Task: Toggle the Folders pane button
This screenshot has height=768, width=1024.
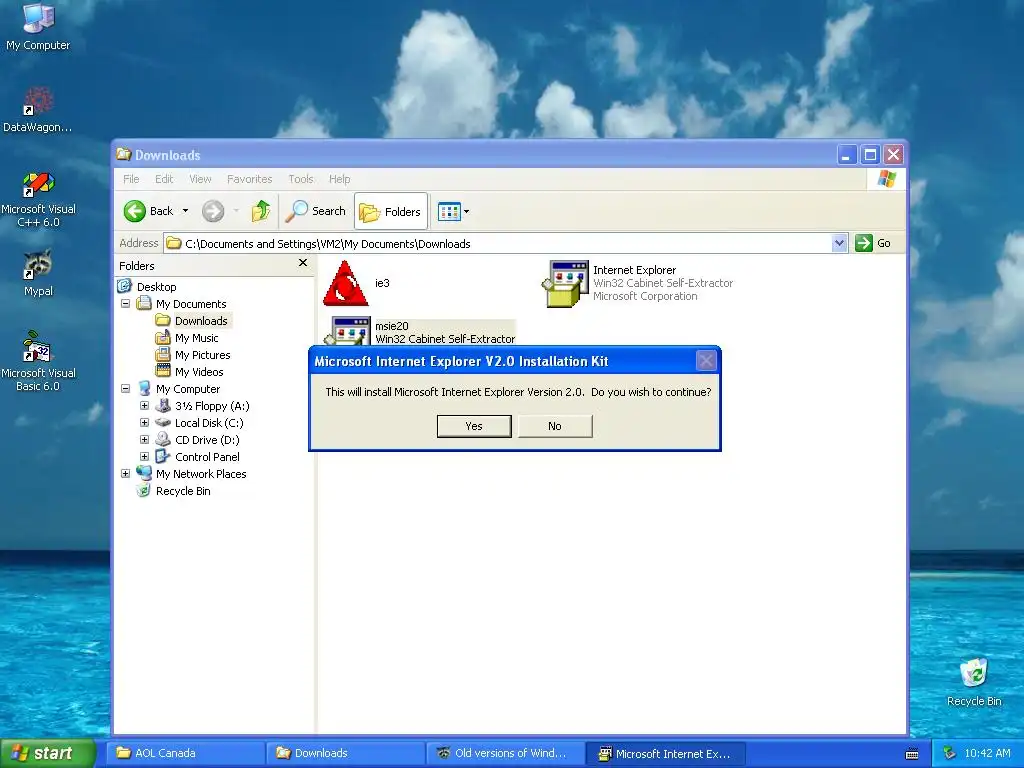Action: pyautogui.click(x=391, y=212)
